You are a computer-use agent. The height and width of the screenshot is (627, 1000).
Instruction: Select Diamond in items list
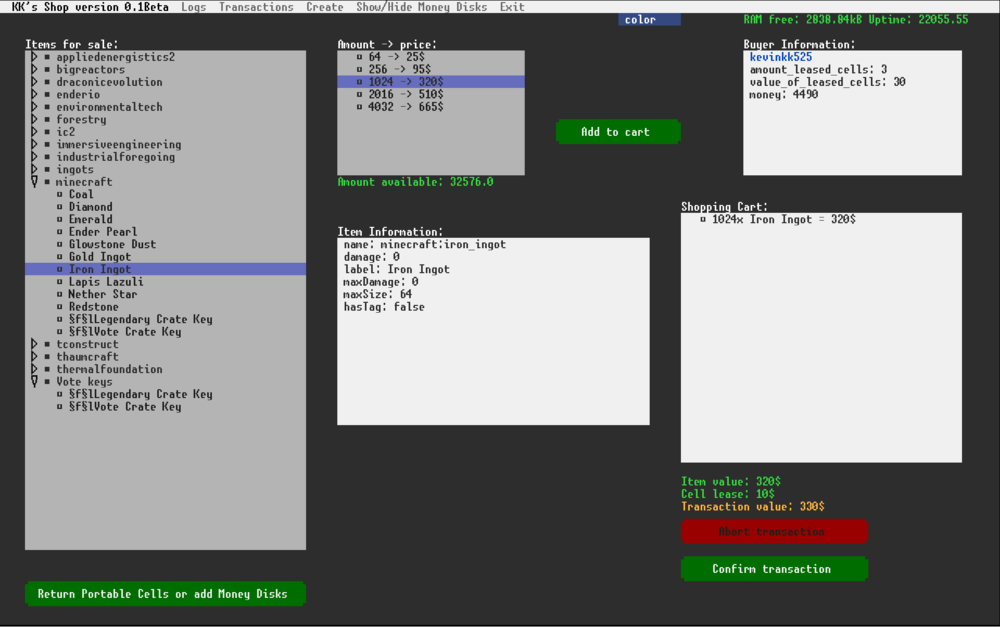pyautogui.click(x=90, y=207)
